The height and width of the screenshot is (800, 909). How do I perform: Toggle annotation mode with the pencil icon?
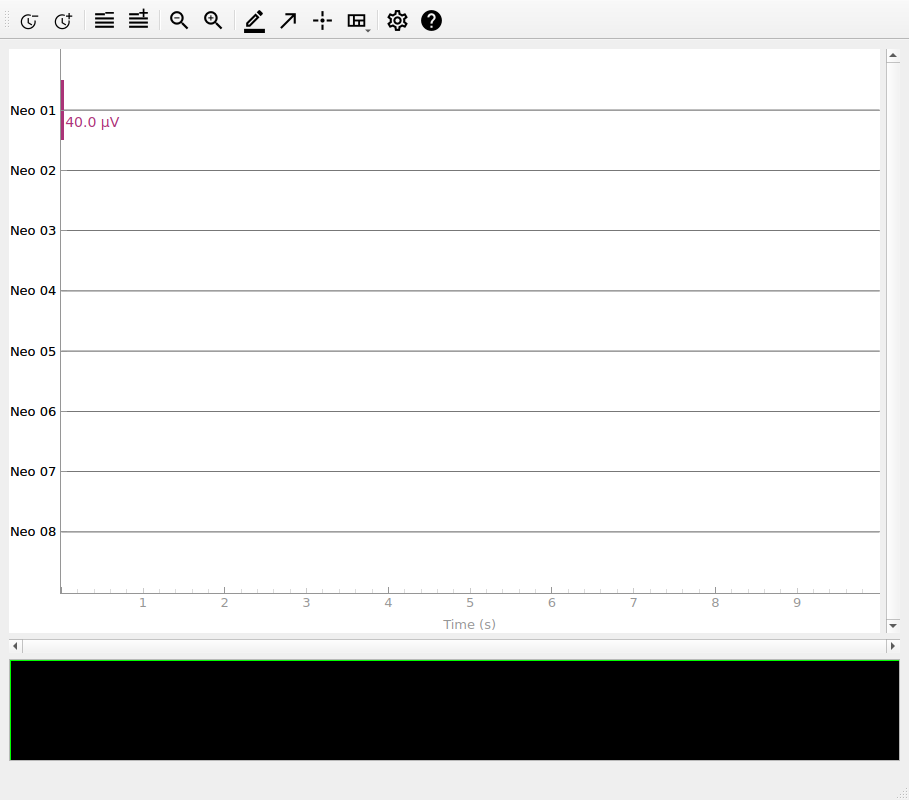click(254, 21)
